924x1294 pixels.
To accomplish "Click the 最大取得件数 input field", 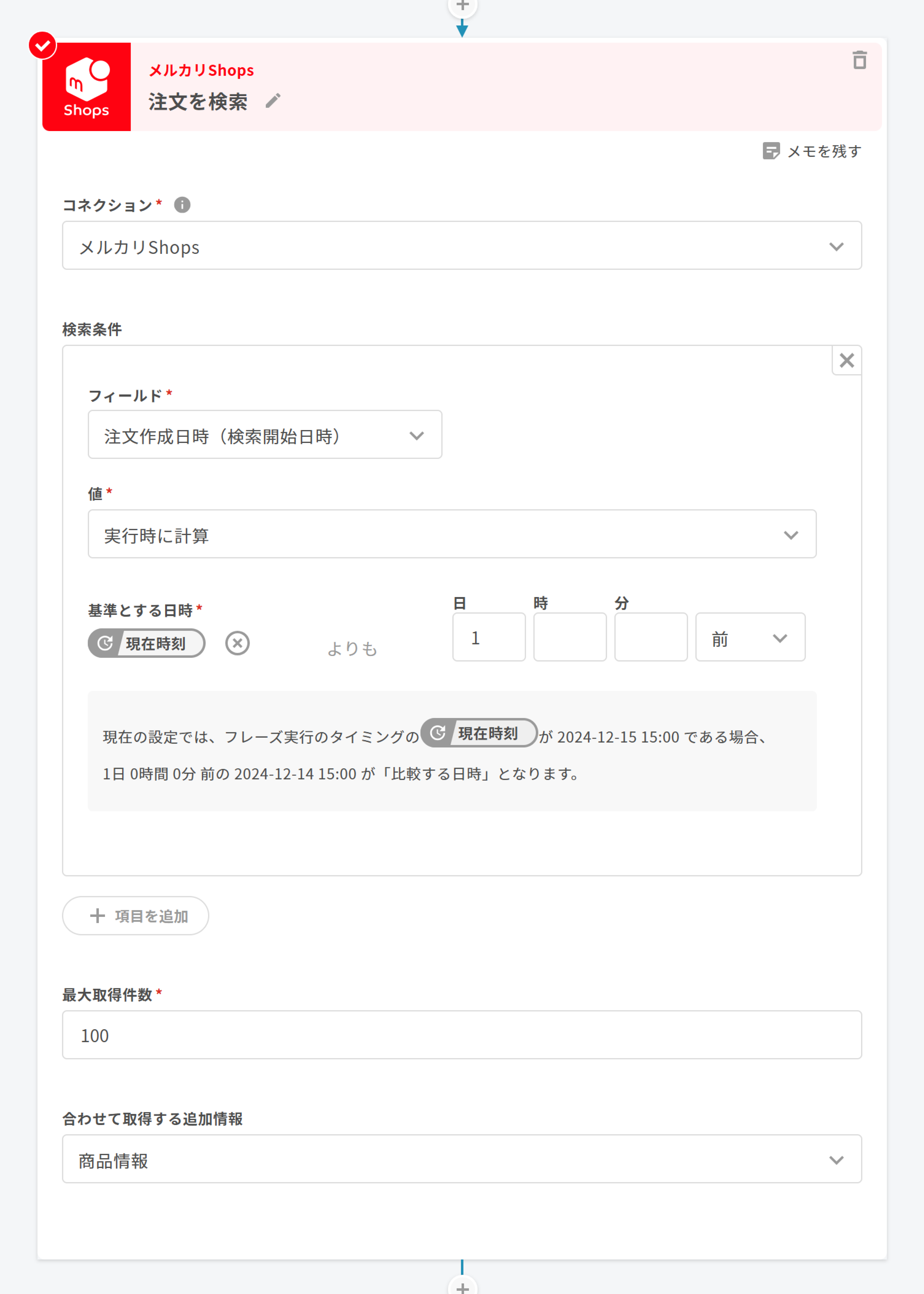I will pos(461,1035).
